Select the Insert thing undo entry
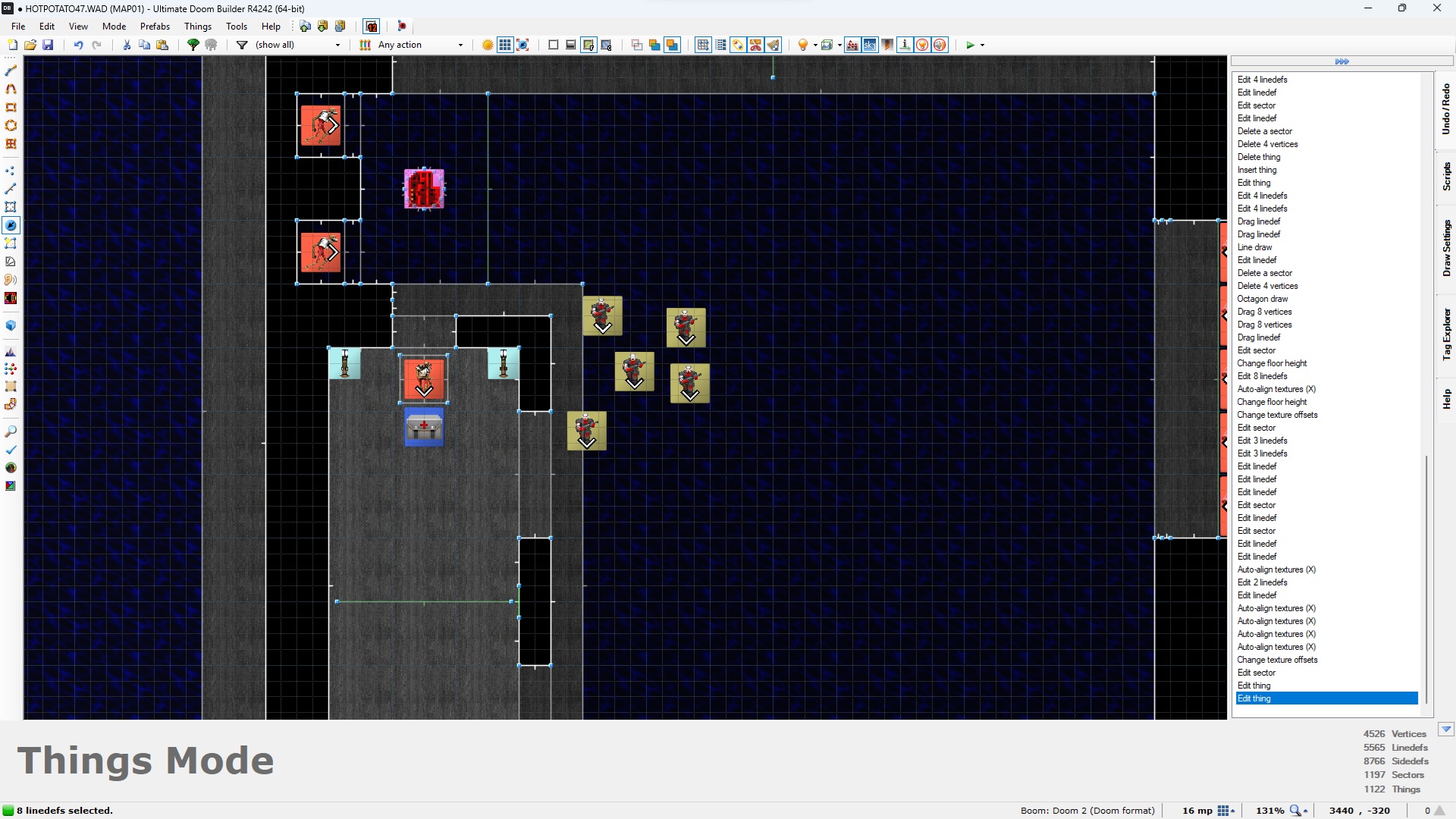Screen dimensions: 1456x819 tap(1257, 170)
